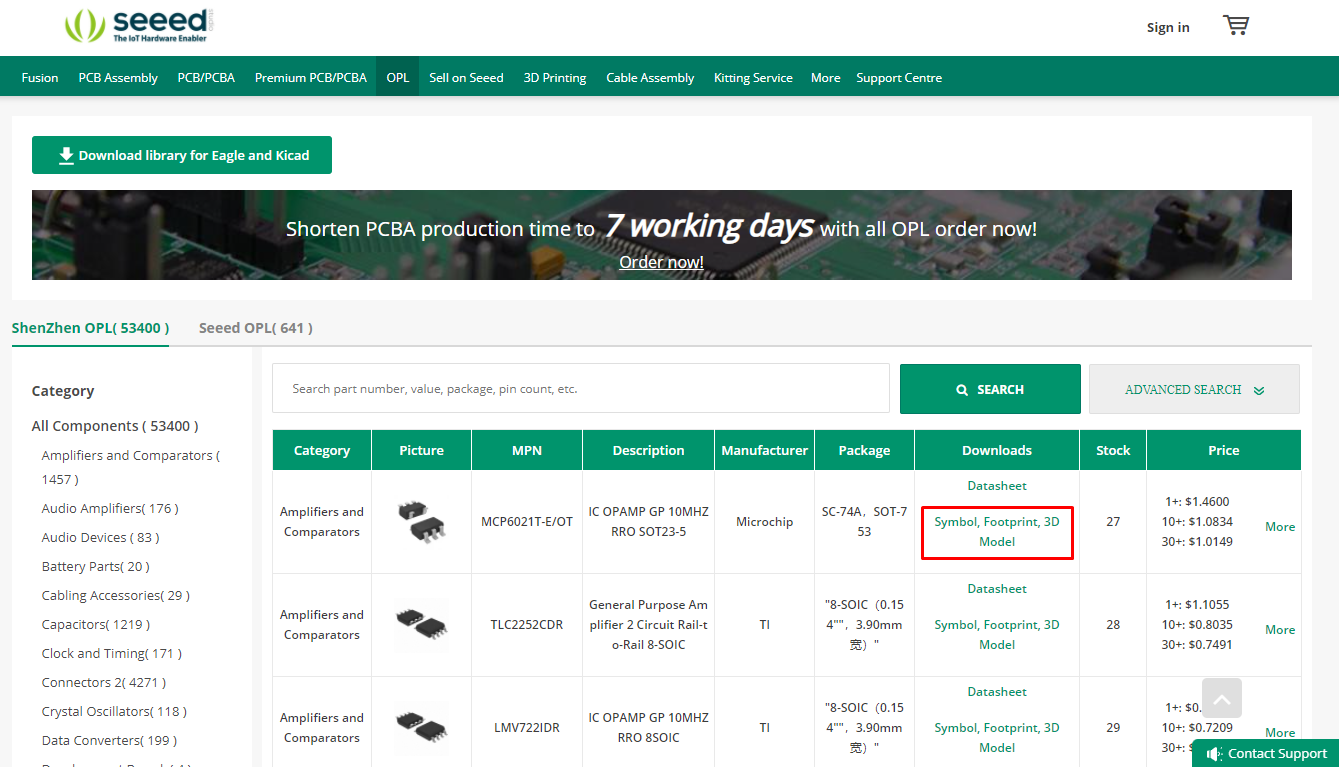The height and width of the screenshot is (767, 1339).
Task: Click Download library for Eagle and Kicad
Action: (182, 155)
